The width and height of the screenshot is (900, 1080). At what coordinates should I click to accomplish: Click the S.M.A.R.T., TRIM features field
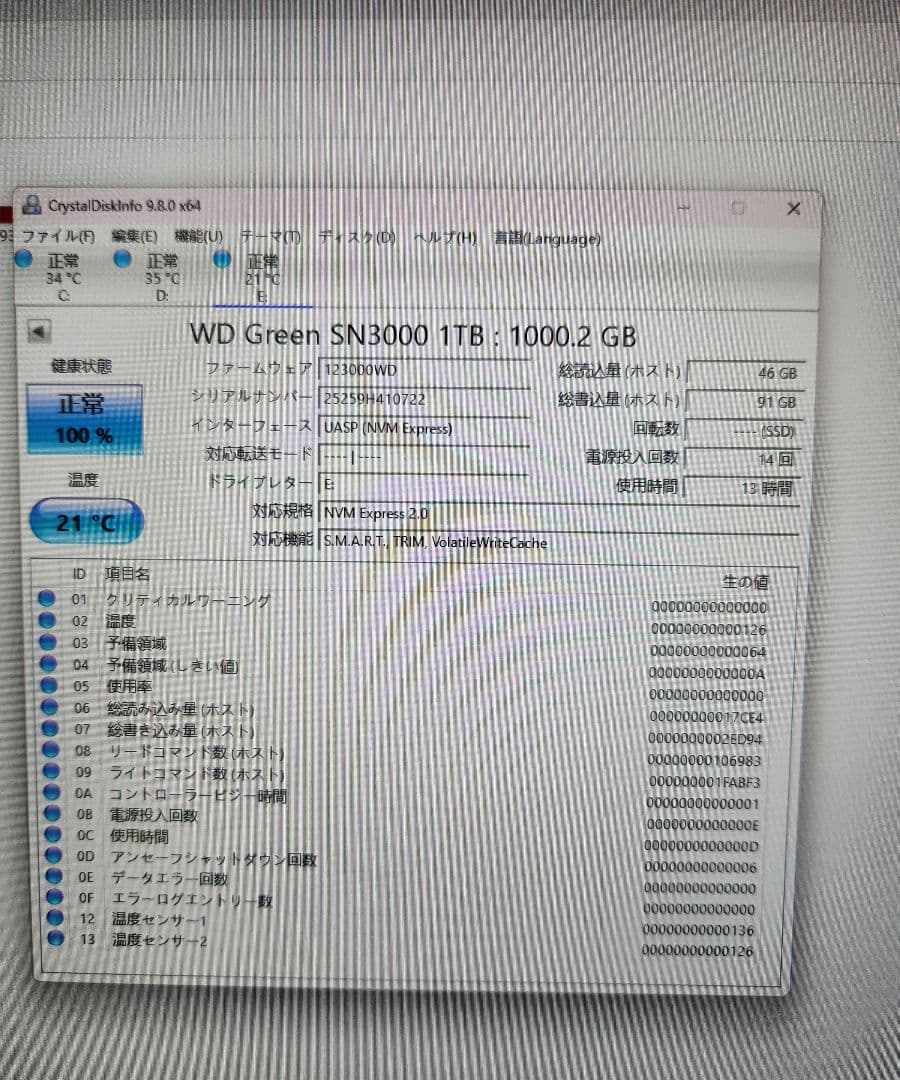tap(559, 542)
